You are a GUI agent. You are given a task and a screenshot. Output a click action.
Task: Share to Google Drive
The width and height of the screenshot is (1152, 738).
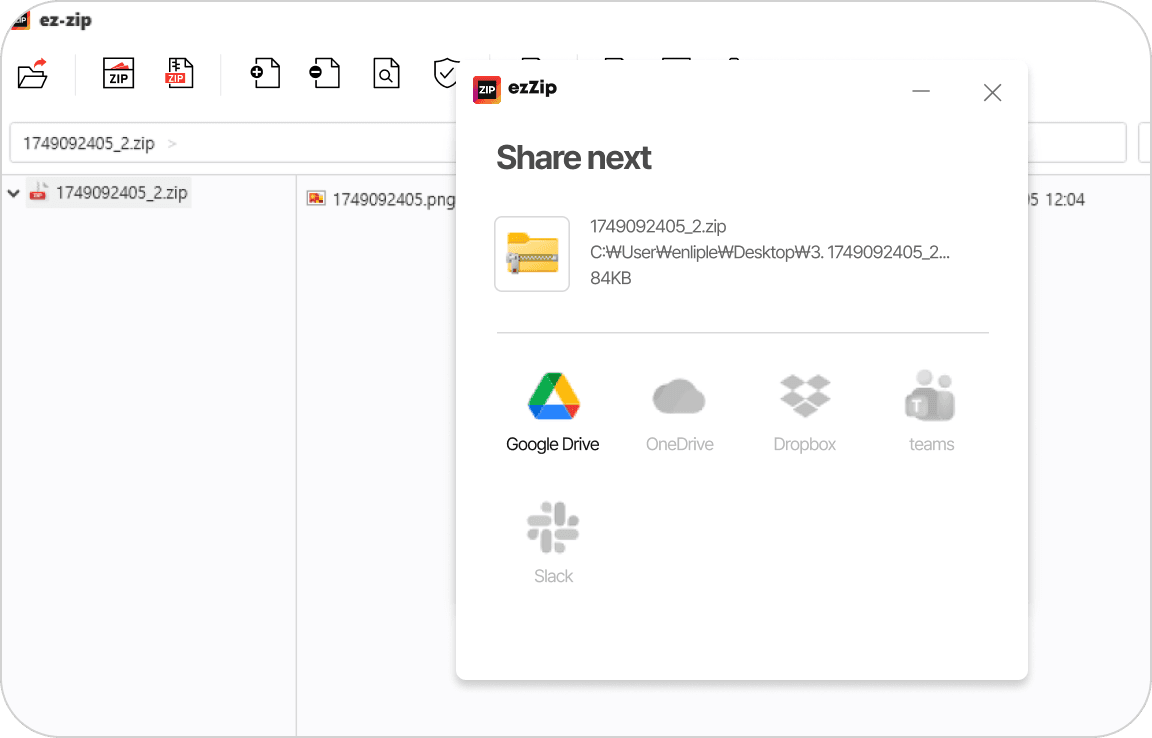[553, 412]
